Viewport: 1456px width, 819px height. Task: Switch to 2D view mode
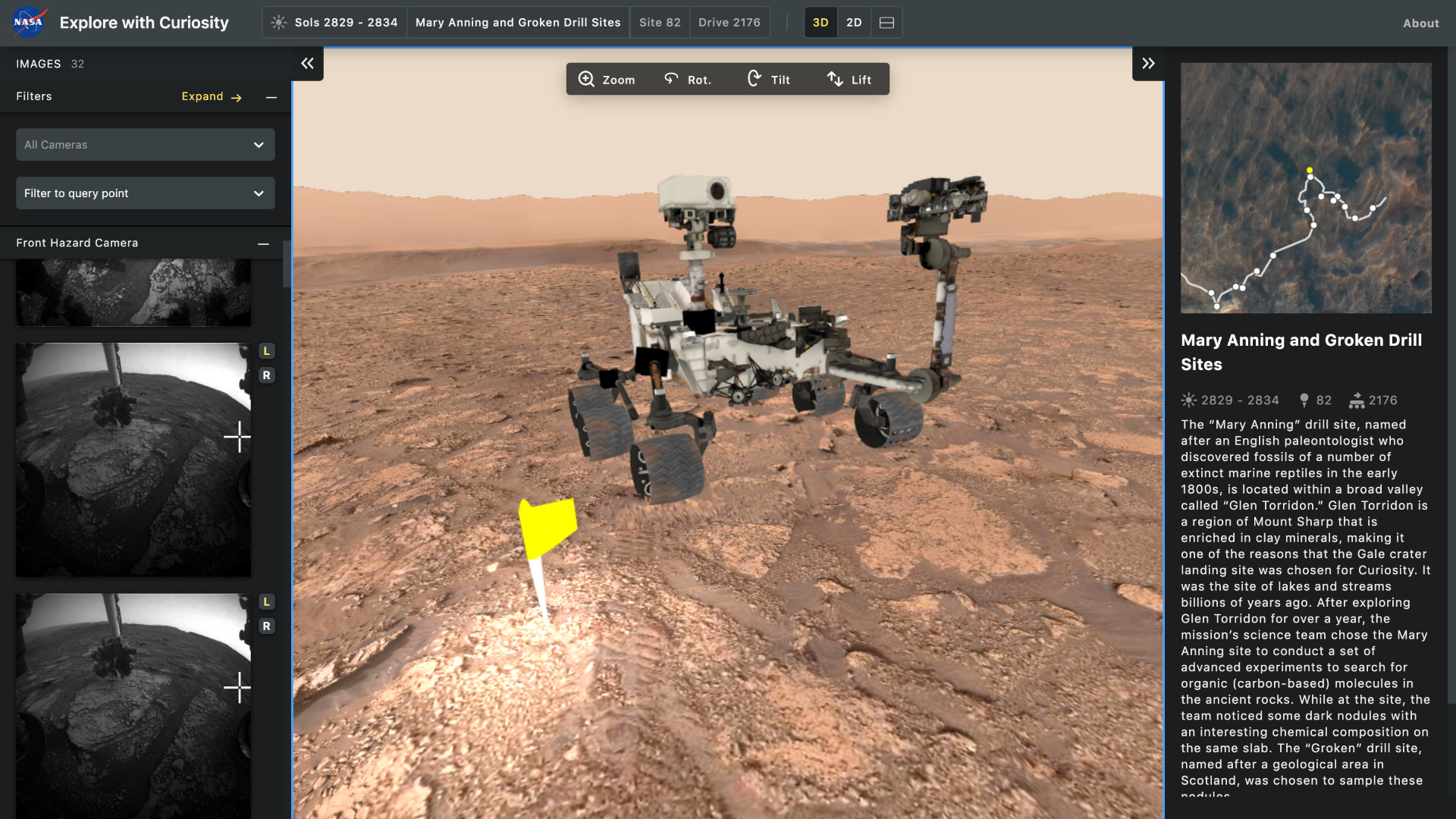click(x=854, y=23)
